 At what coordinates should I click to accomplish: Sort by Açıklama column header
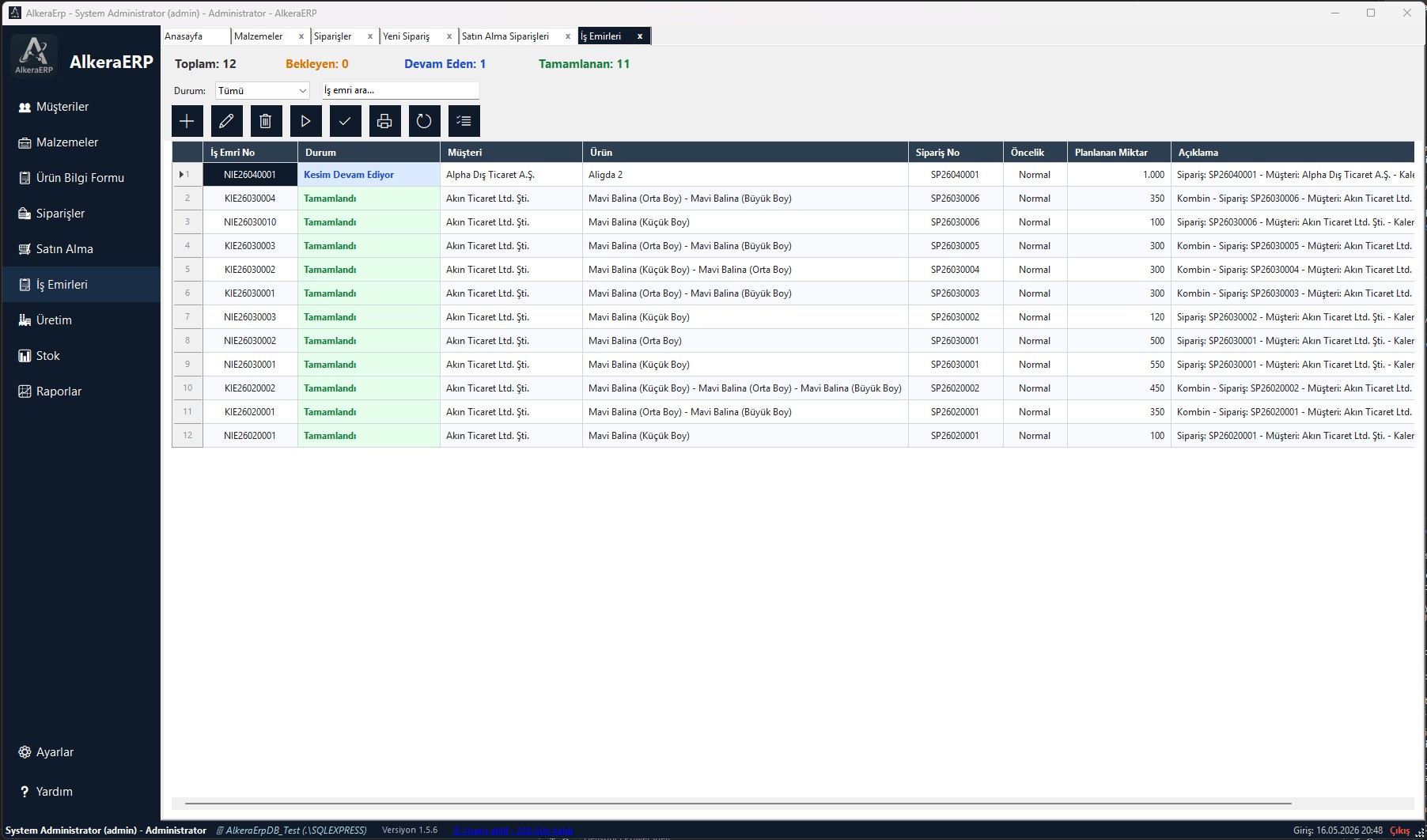(1293, 153)
